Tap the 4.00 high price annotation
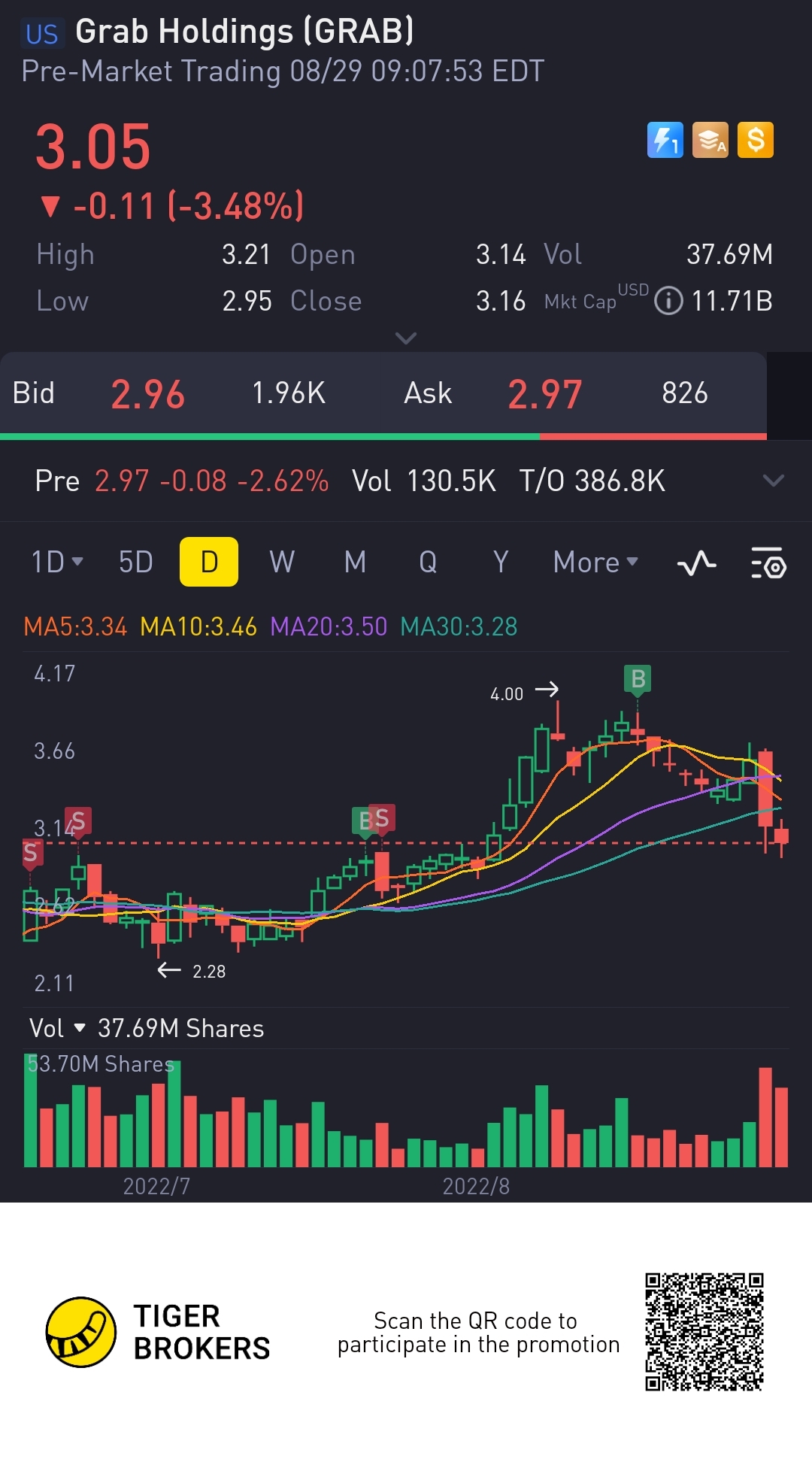This screenshot has height=1462, width=812. coord(507,693)
